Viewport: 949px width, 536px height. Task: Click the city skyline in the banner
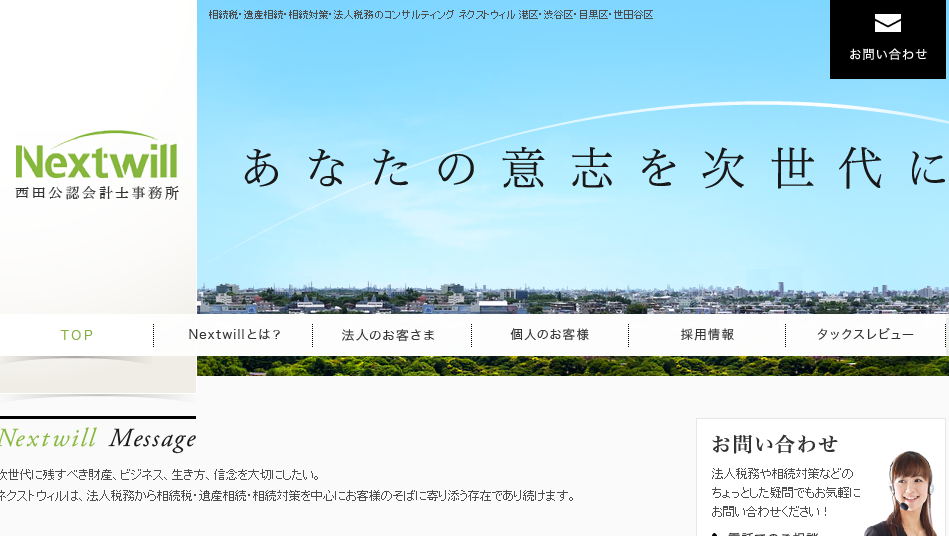point(570,296)
